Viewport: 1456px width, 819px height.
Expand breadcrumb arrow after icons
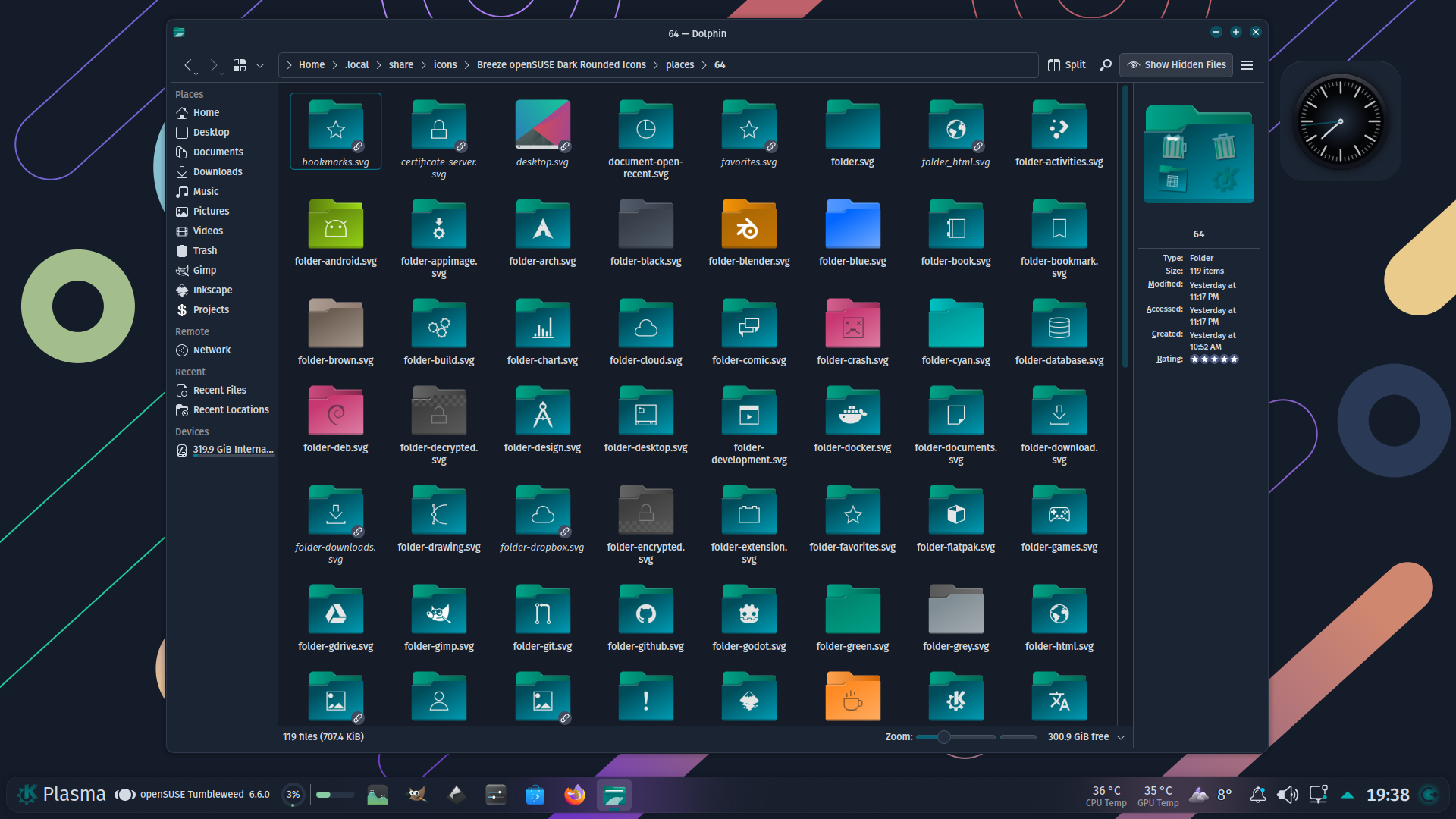click(467, 65)
